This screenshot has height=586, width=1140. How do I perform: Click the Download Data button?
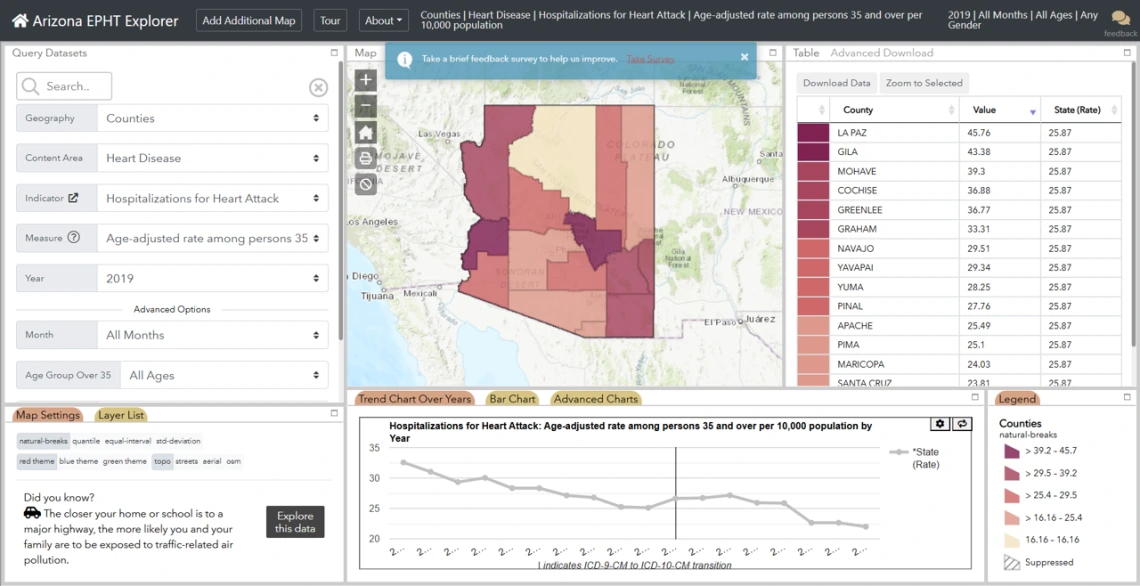(836, 83)
